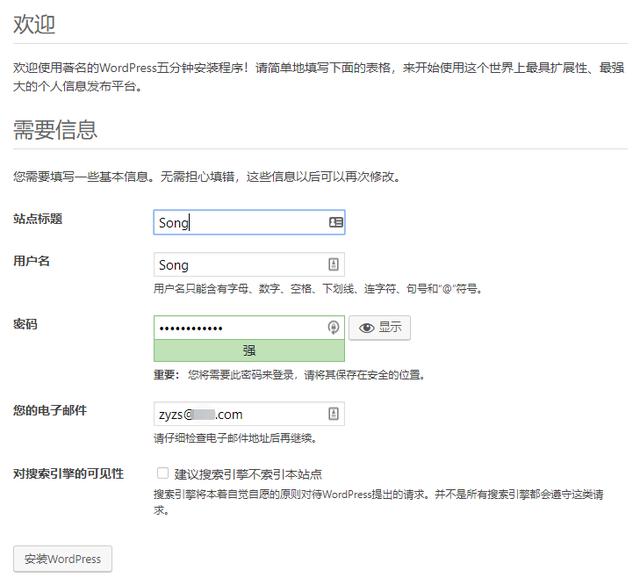Click the 对搜索引擎的可见性 label
The width and height of the screenshot is (640, 585).
(68, 473)
